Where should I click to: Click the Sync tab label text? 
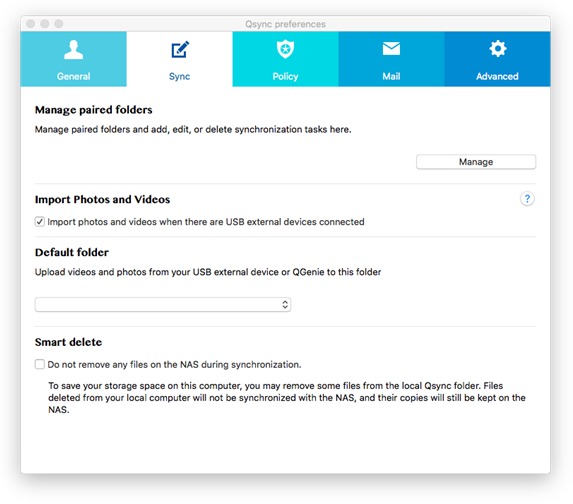[x=179, y=76]
